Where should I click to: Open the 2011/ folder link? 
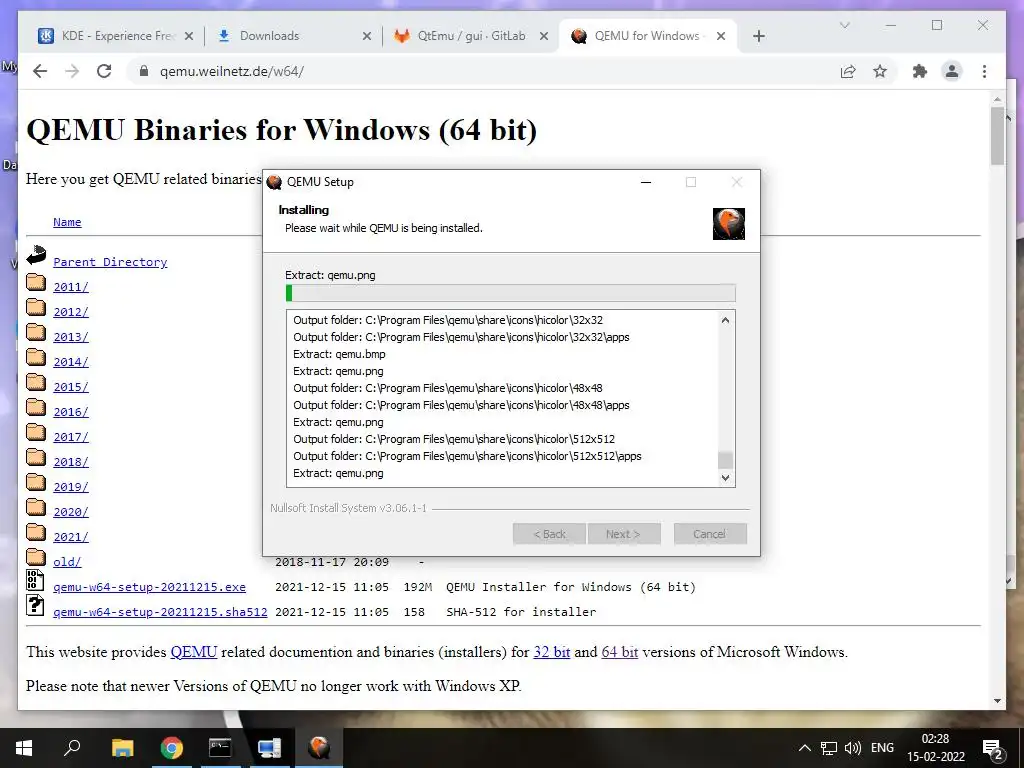coord(71,287)
